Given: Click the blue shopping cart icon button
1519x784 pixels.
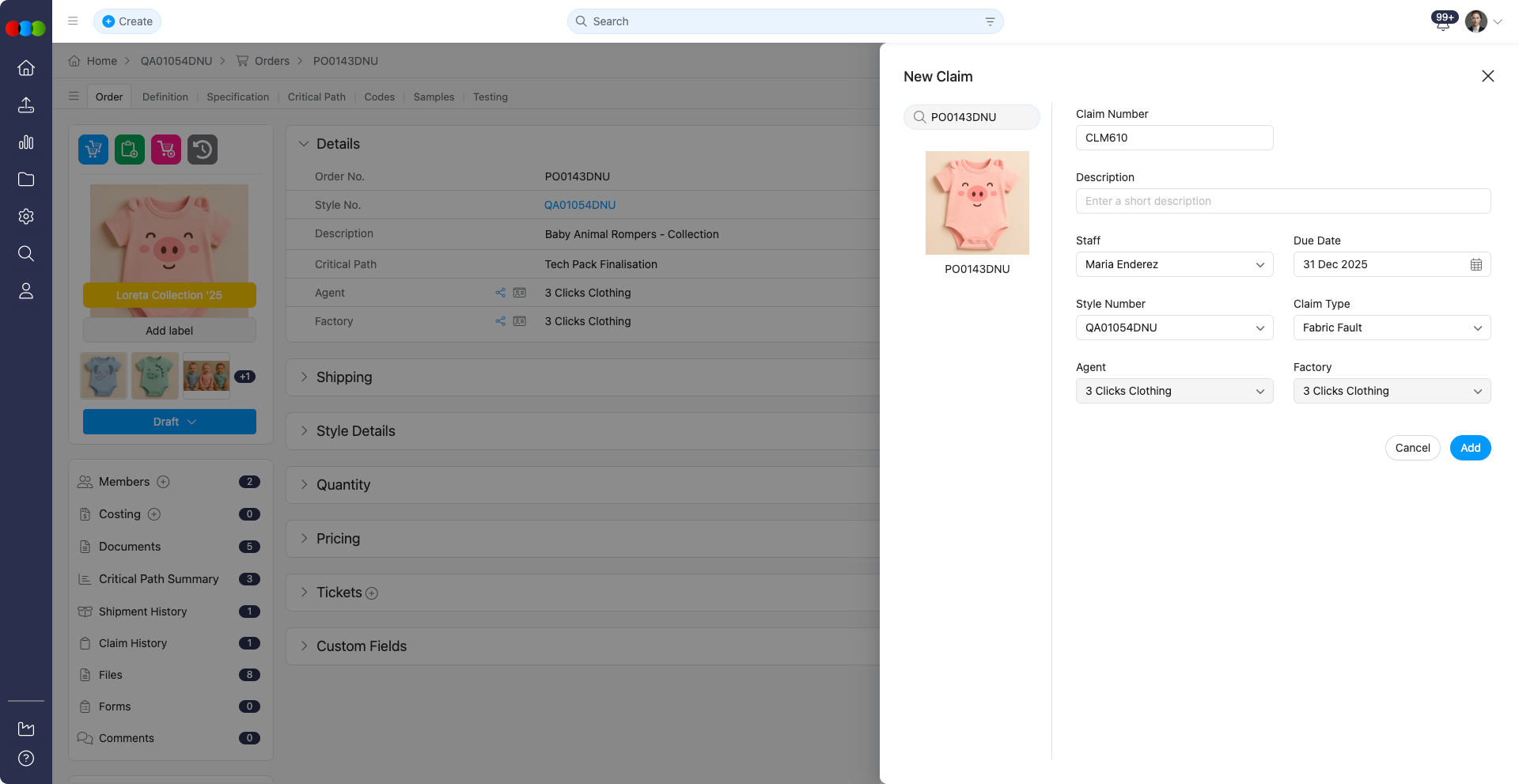Looking at the screenshot, I should click(x=93, y=150).
